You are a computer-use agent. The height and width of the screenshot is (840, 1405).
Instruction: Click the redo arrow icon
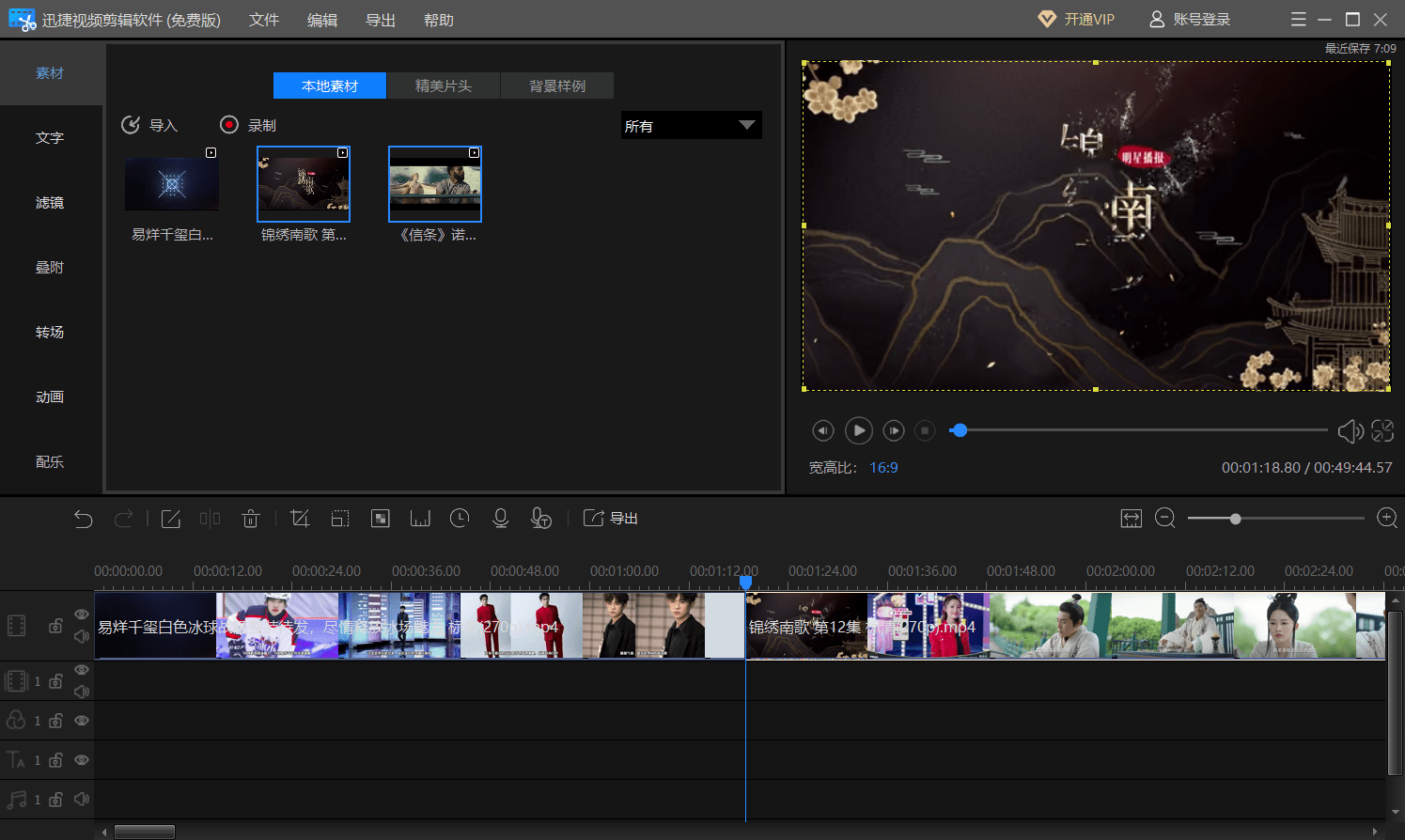click(x=123, y=519)
